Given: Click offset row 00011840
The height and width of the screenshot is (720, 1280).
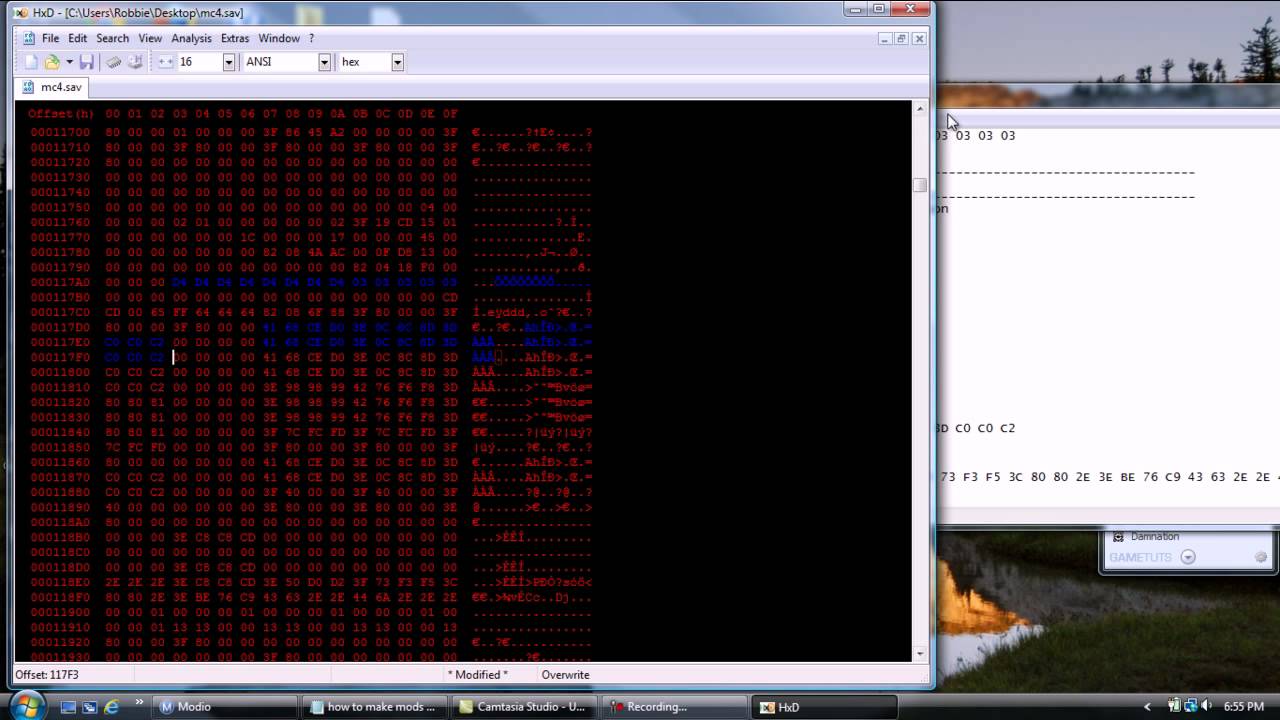Looking at the screenshot, I should [x=310, y=432].
